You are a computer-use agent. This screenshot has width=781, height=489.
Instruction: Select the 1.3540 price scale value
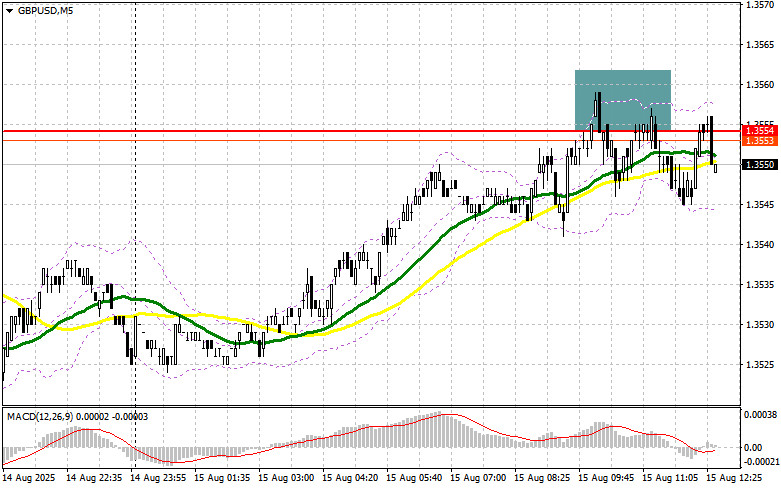coord(760,244)
